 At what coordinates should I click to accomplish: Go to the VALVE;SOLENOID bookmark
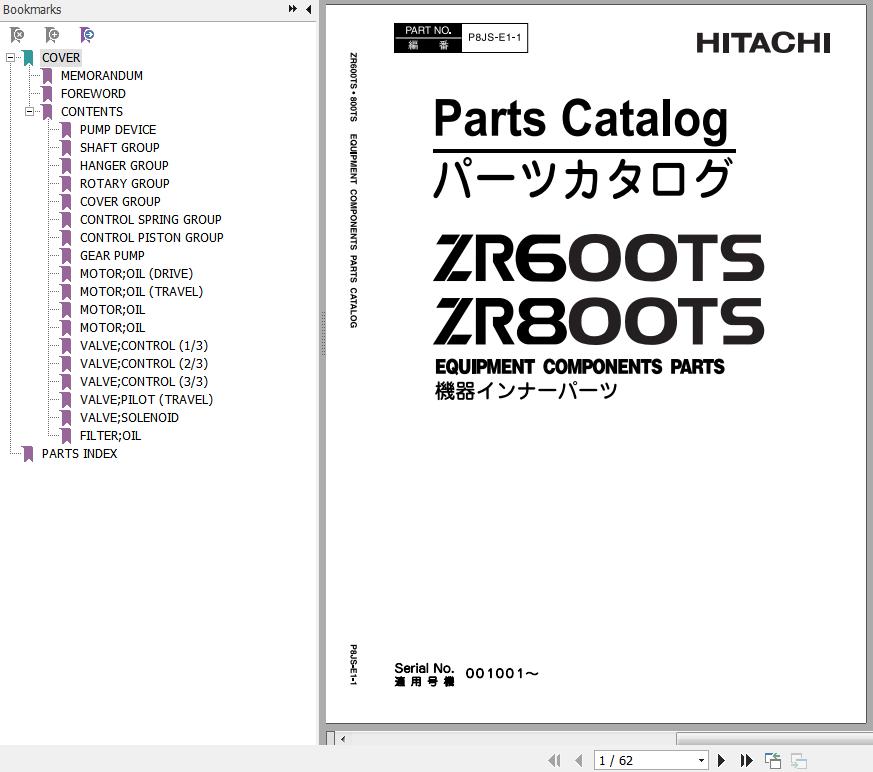(129, 418)
